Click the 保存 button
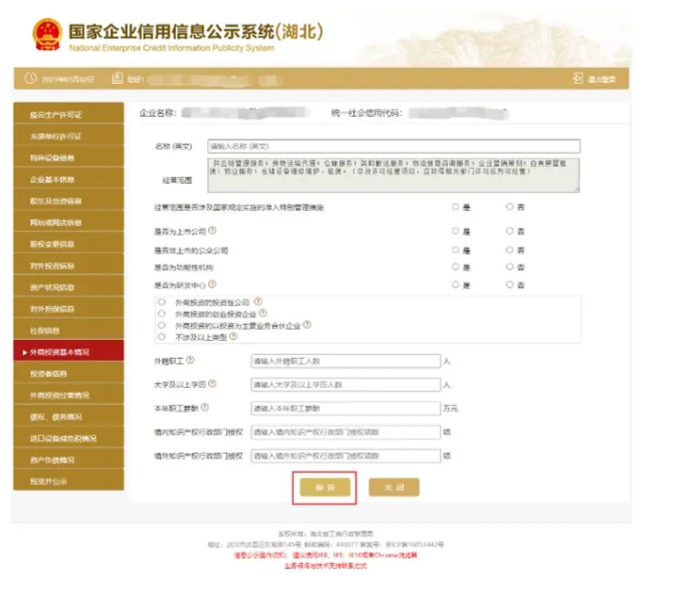The height and width of the screenshot is (608, 674). click(x=324, y=487)
